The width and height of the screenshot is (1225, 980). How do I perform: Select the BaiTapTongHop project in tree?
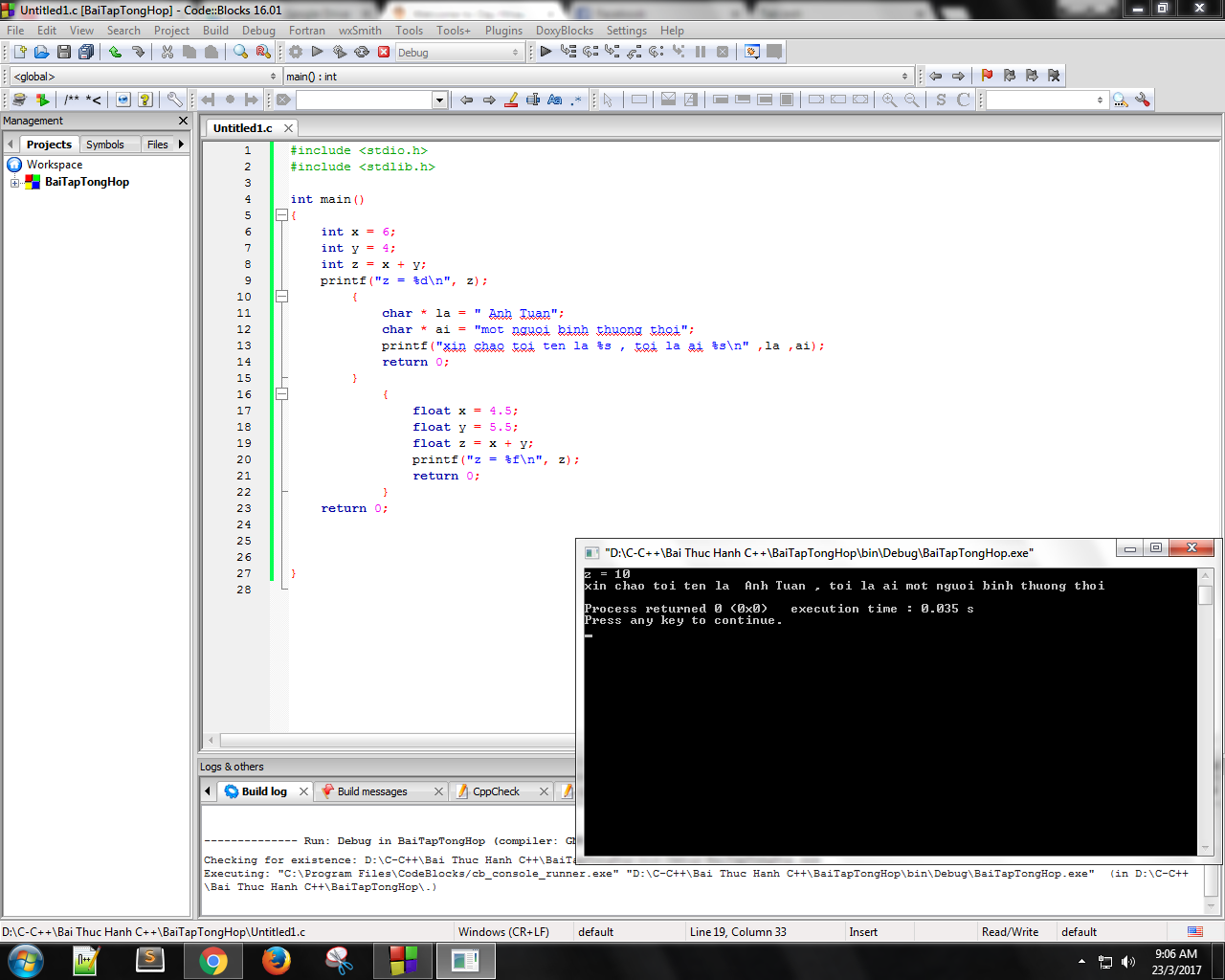86,182
